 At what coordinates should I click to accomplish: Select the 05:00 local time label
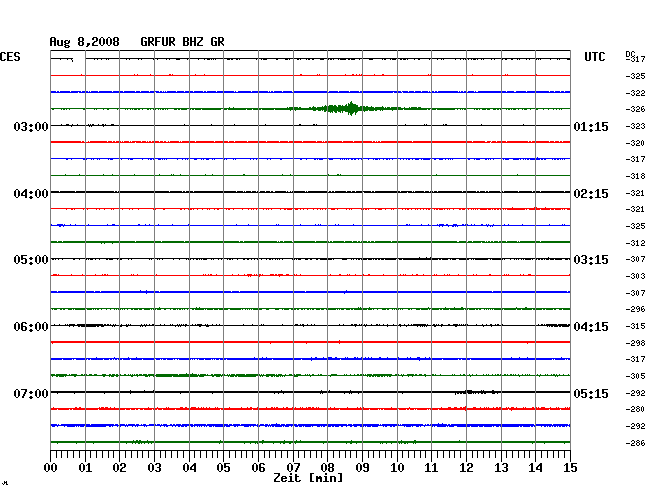pos(31,260)
